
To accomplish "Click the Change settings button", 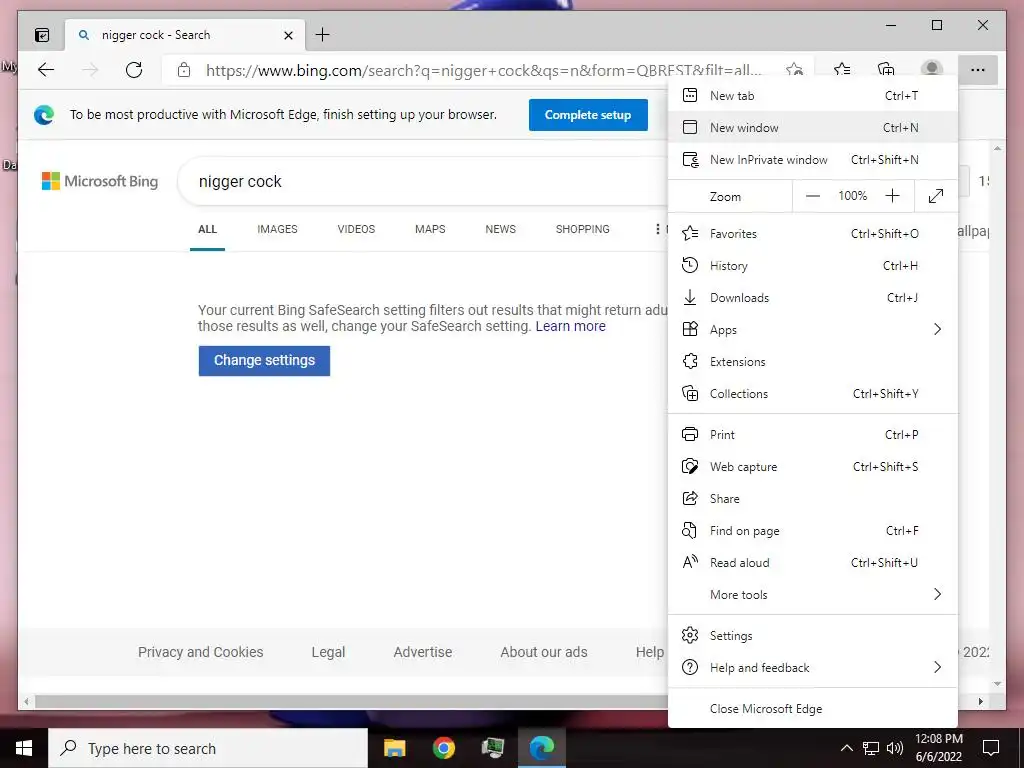I will (x=264, y=360).
